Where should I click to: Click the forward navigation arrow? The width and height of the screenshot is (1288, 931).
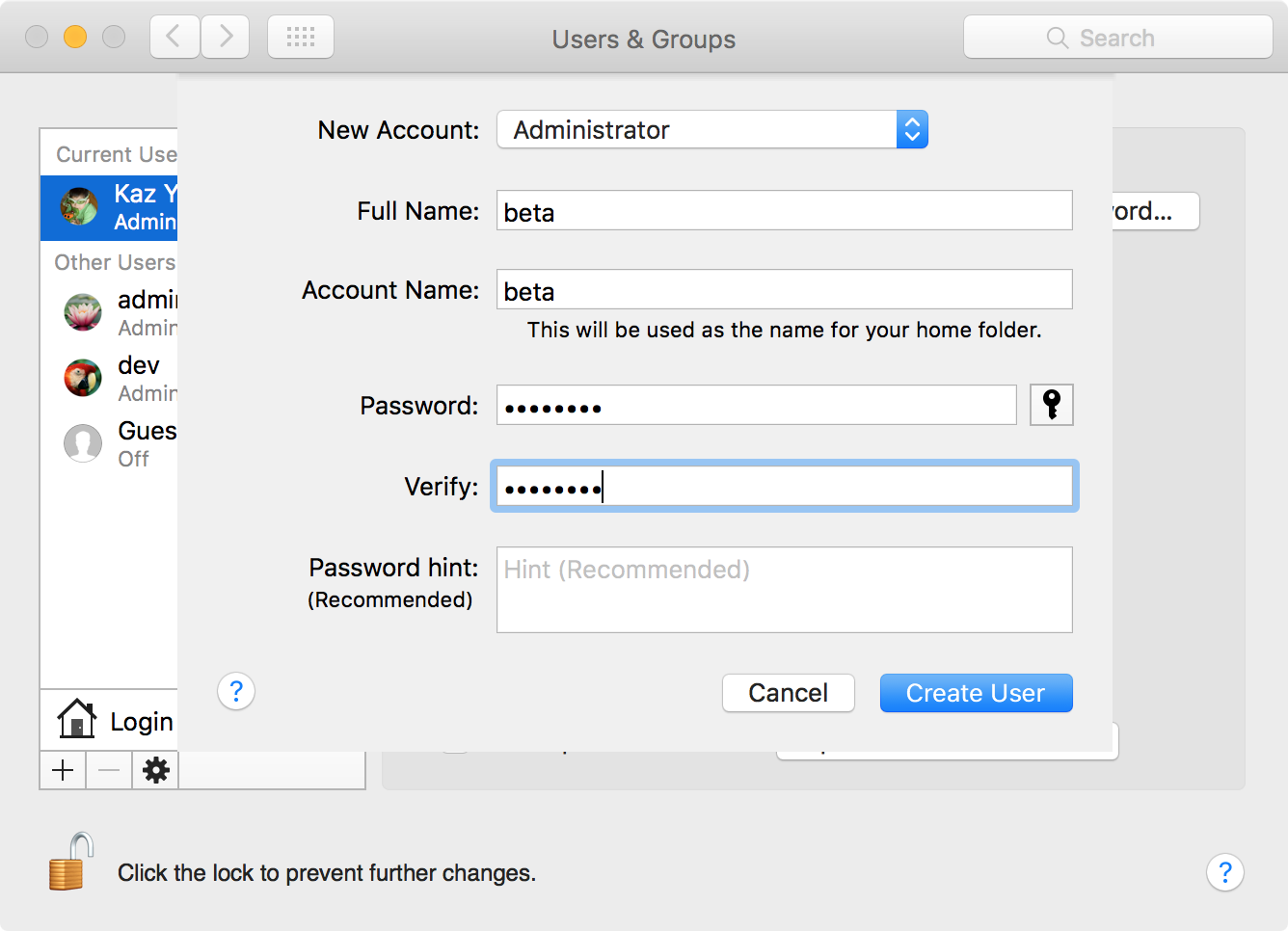click(225, 36)
